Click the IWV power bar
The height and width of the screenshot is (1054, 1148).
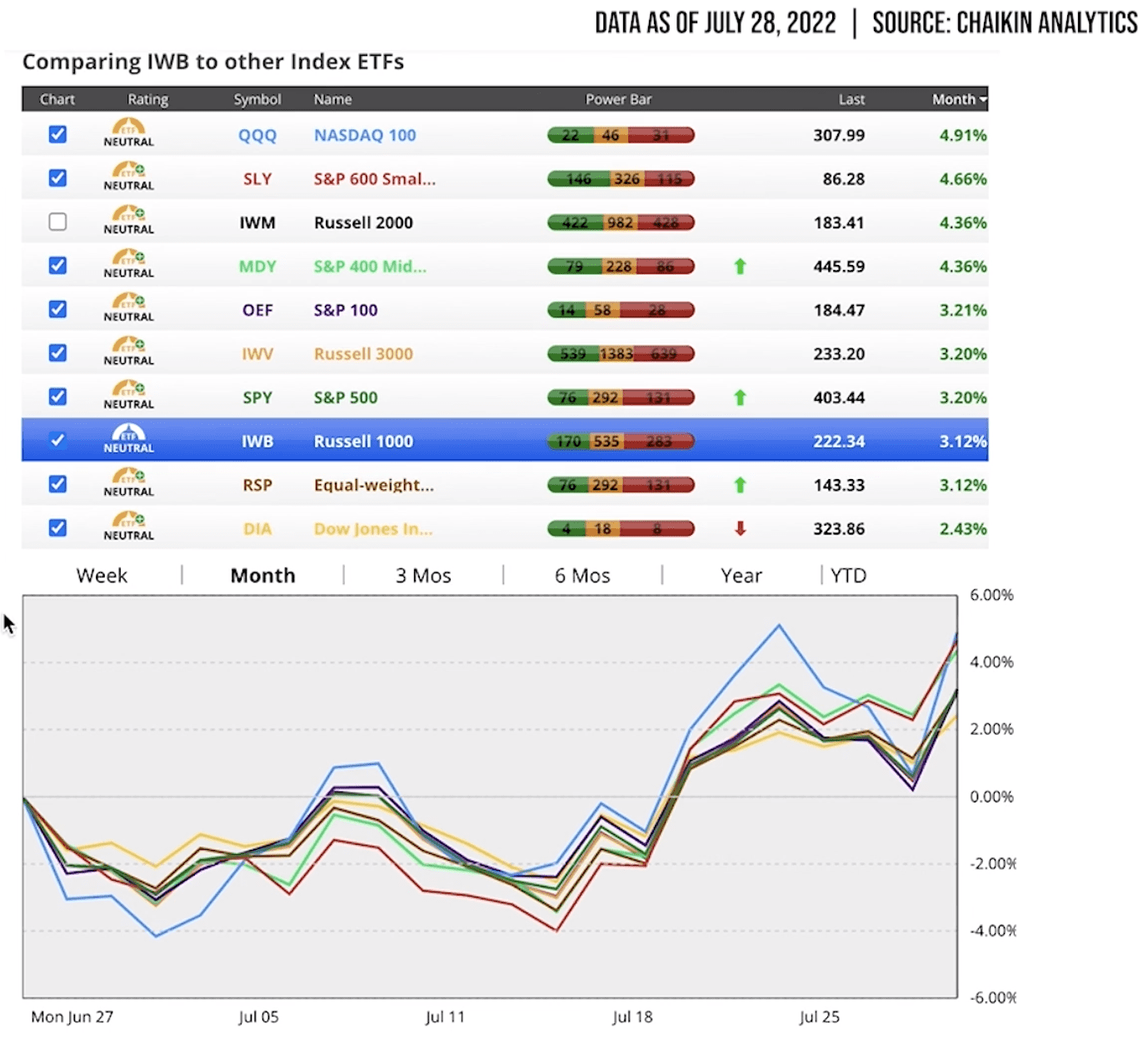(621, 354)
